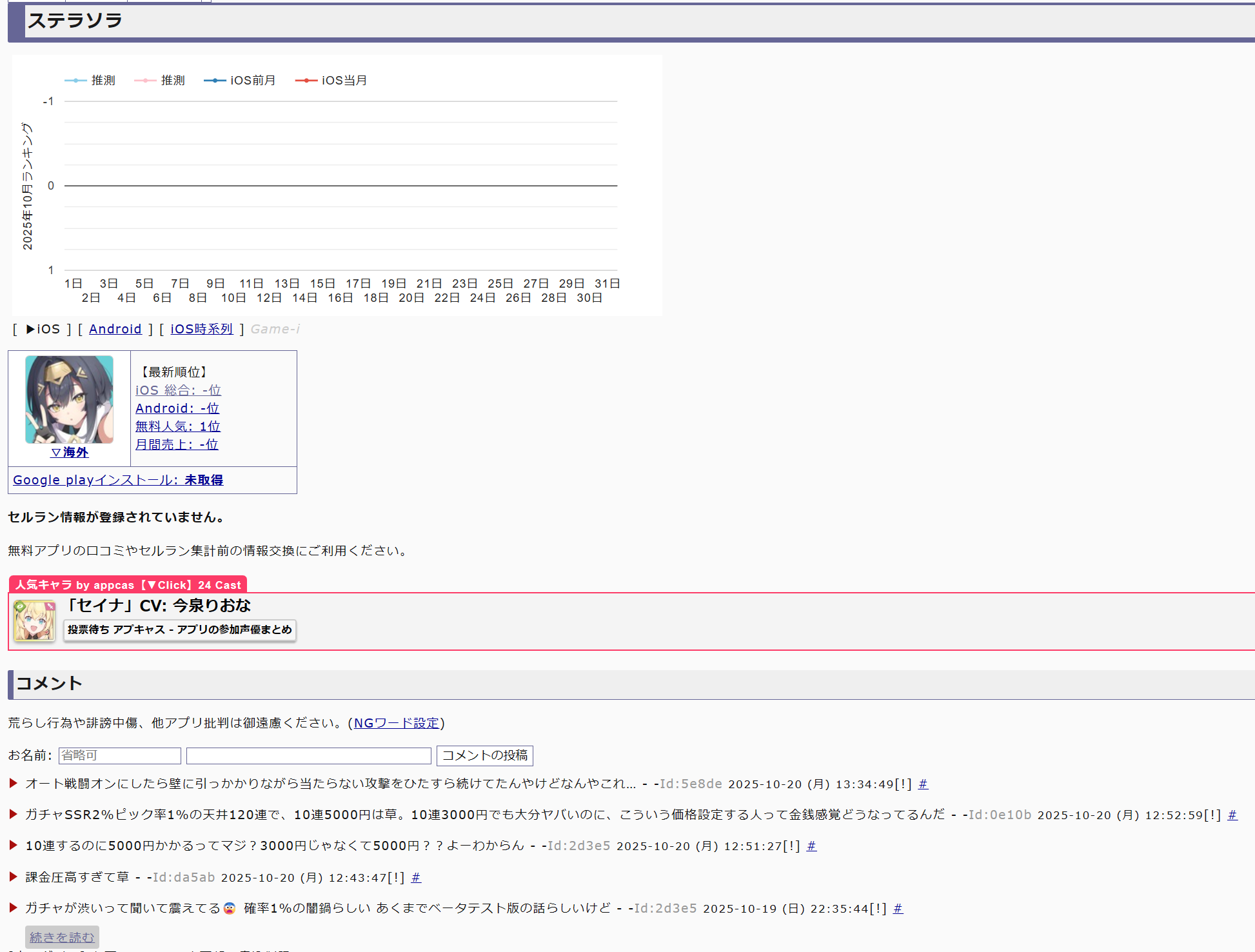The width and height of the screenshot is (1255, 952).
Task: Click the コメントの投稿 button
Action: 484,755
